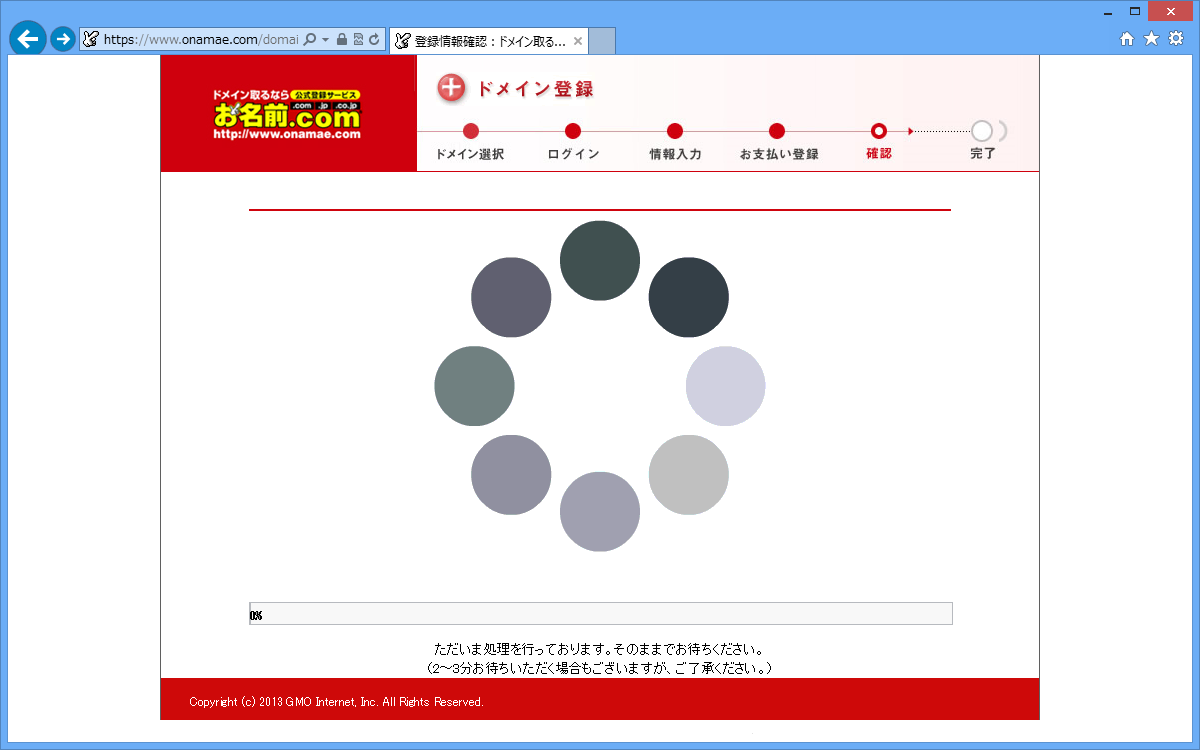Open the browser Home icon

coord(1127,39)
